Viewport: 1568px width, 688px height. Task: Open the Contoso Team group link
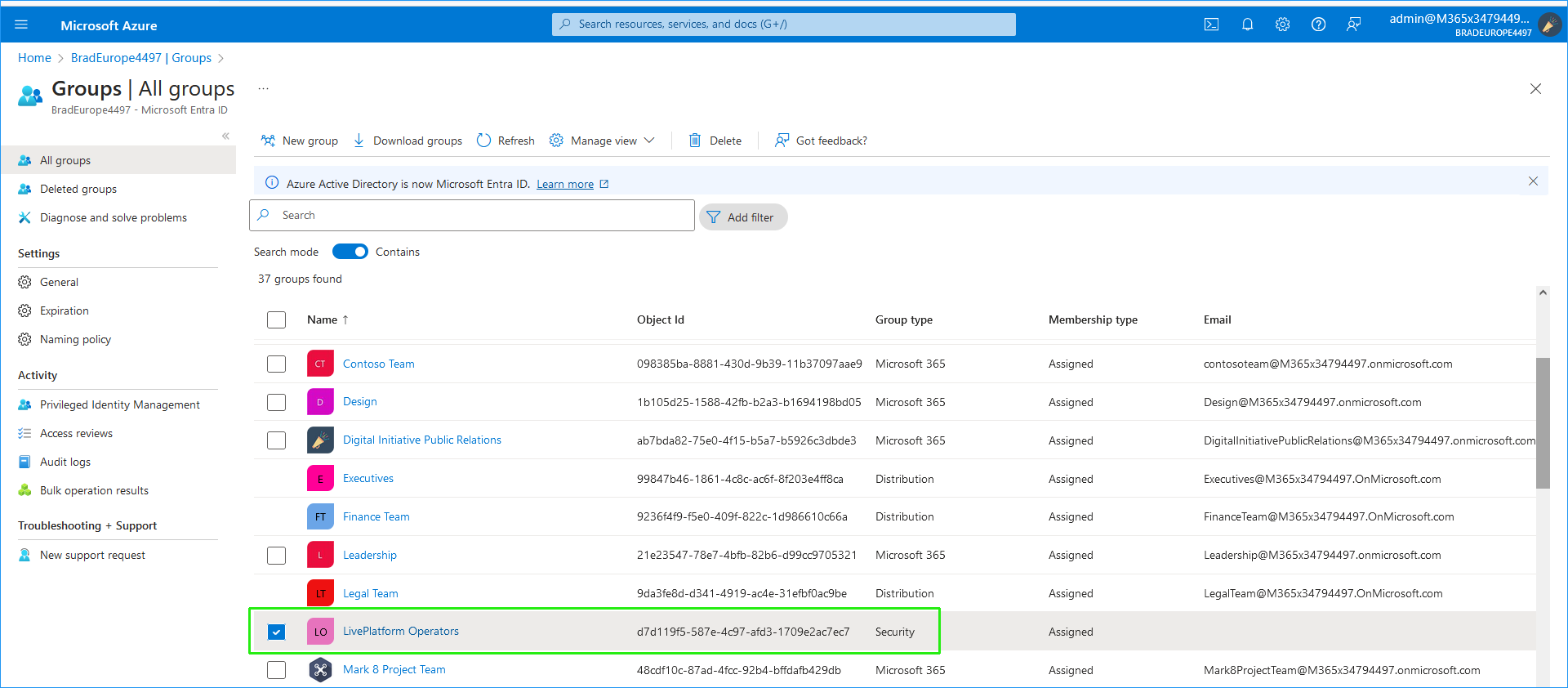(x=379, y=364)
